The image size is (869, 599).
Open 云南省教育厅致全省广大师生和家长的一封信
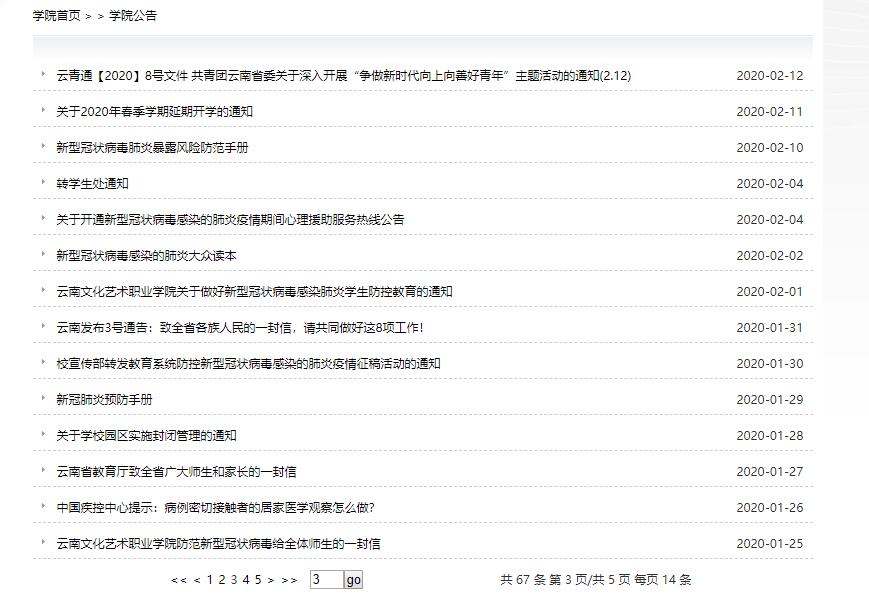tap(176, 471)
